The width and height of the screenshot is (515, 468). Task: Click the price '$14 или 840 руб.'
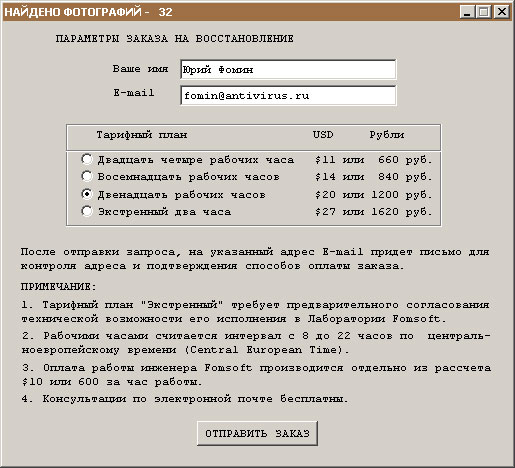373,177
